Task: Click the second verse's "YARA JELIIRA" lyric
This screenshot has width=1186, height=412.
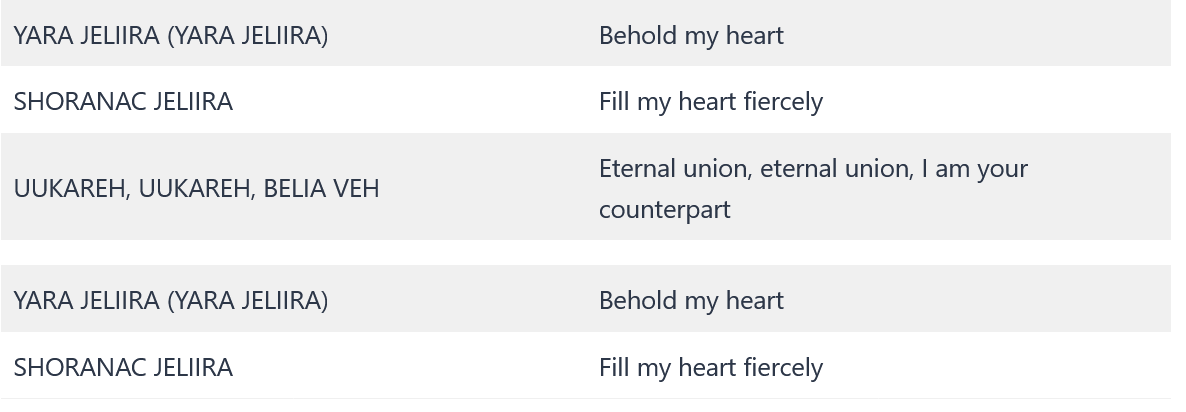Action: (87, 300)
